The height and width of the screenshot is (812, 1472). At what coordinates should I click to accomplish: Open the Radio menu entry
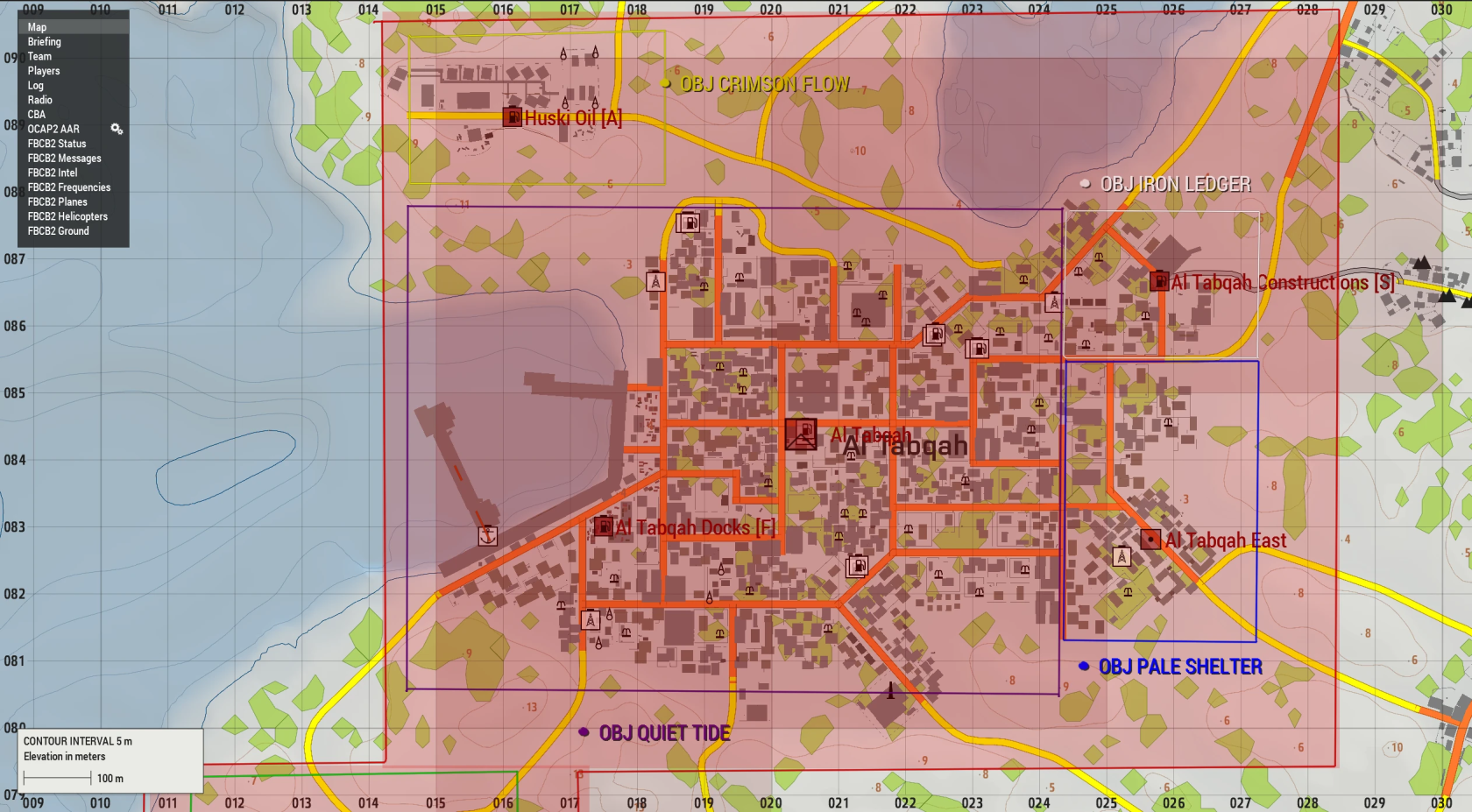click(39, 100)
